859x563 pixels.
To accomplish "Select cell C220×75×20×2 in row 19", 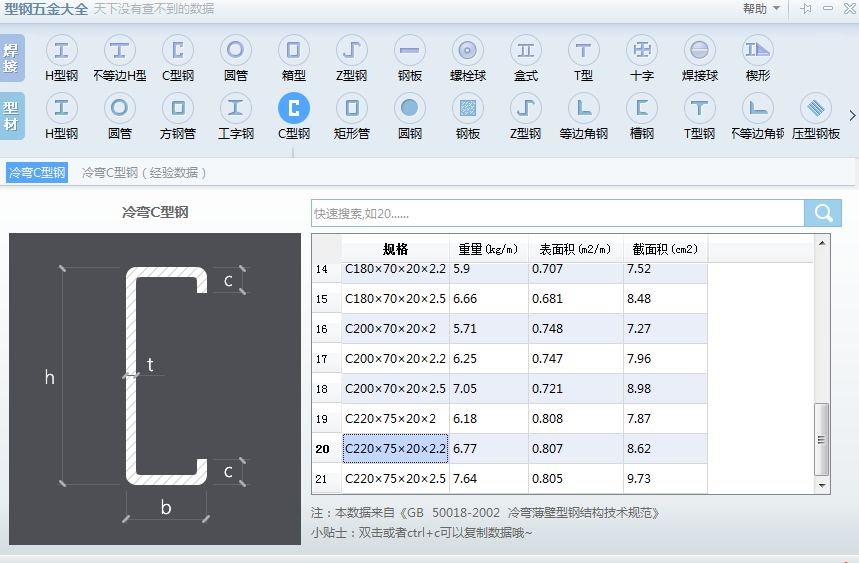I will pos(396,419).
